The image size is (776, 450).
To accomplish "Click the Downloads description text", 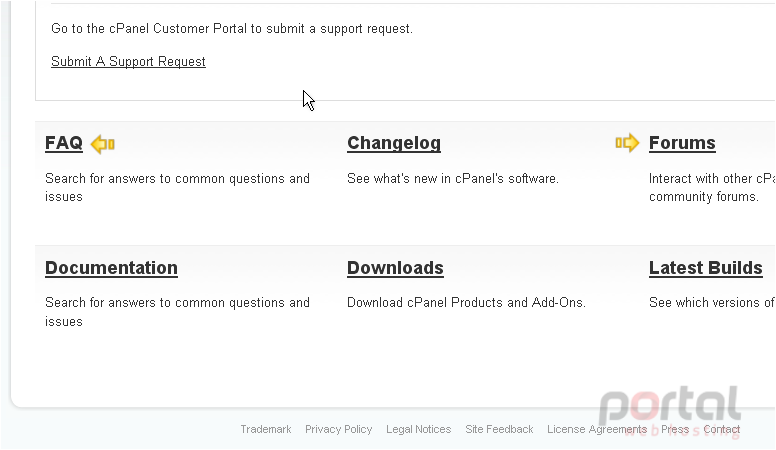I will (466, 302).
